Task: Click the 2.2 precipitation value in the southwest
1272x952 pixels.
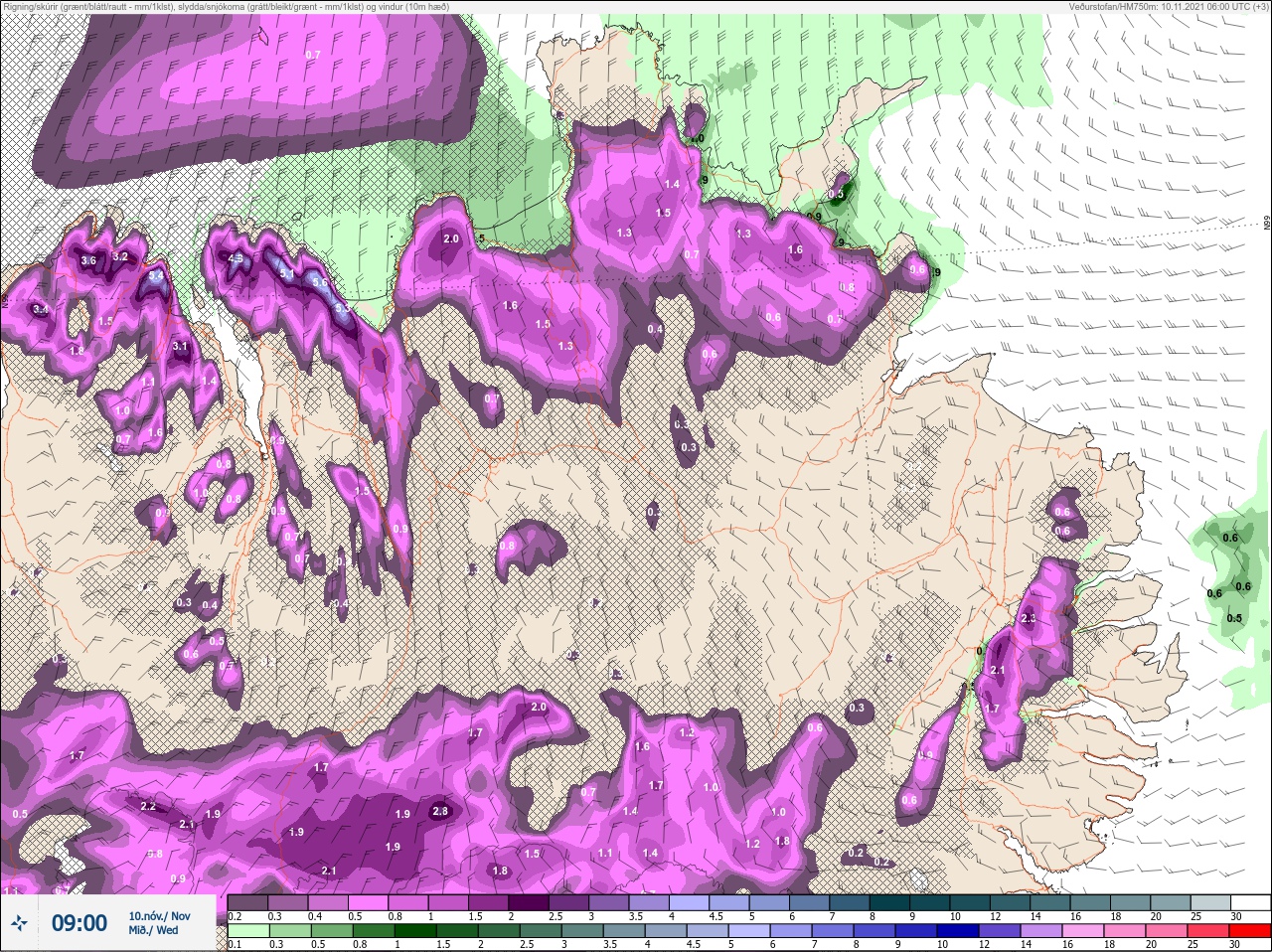Action: pyautogui.click(x=148, y=806)
